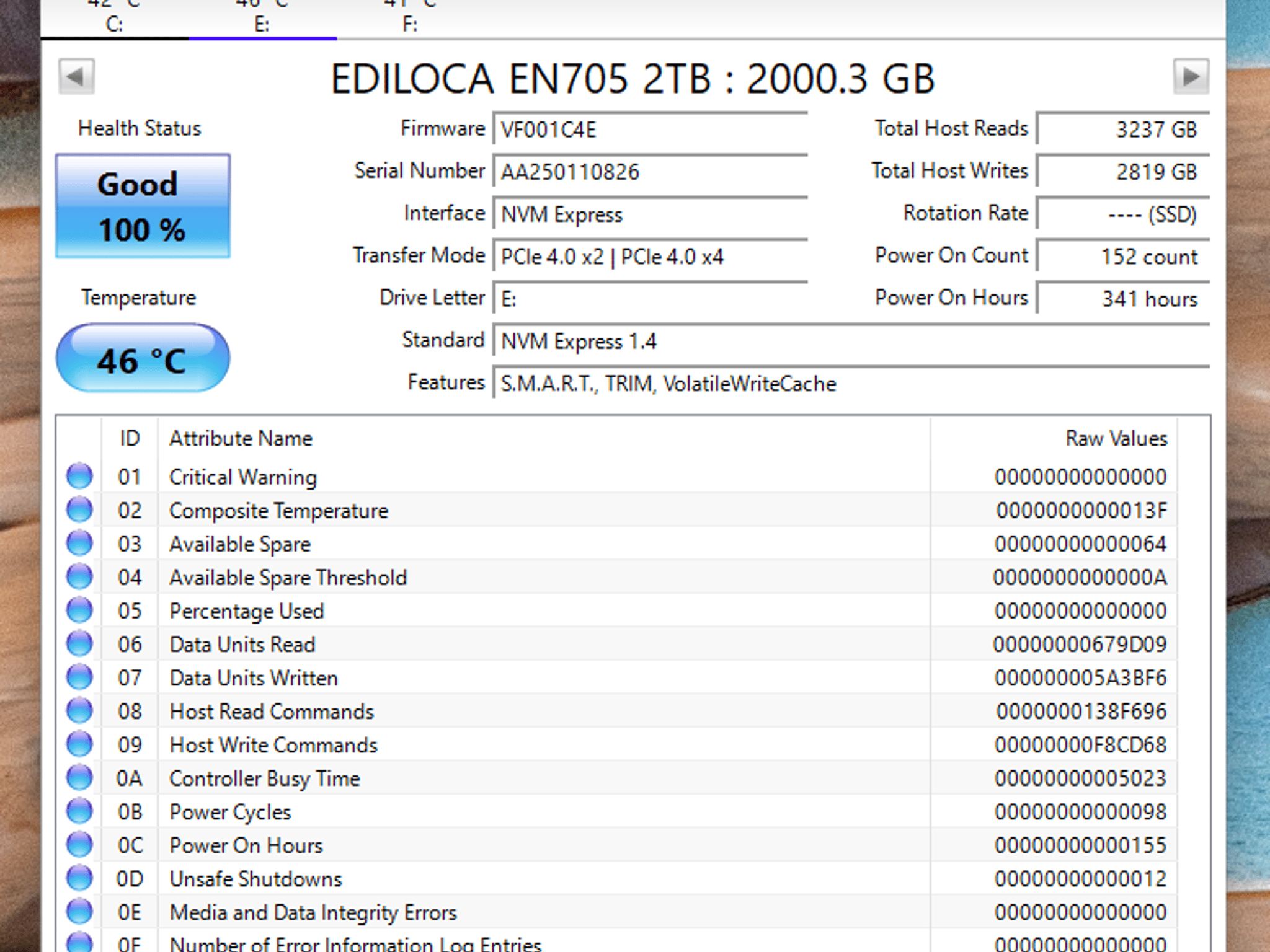This screenshot has width=1270, height=952.
Task: Click raw value 00000138F696
Action: point(1081,711)
